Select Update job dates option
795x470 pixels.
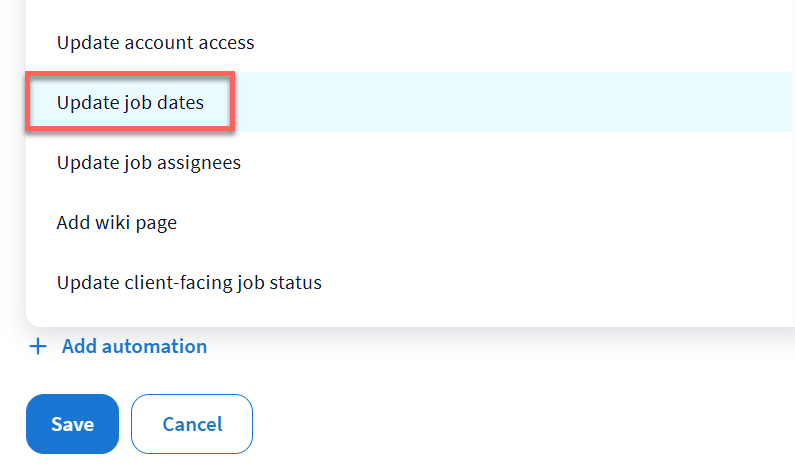pyautogui.click(x=130, y=102)
